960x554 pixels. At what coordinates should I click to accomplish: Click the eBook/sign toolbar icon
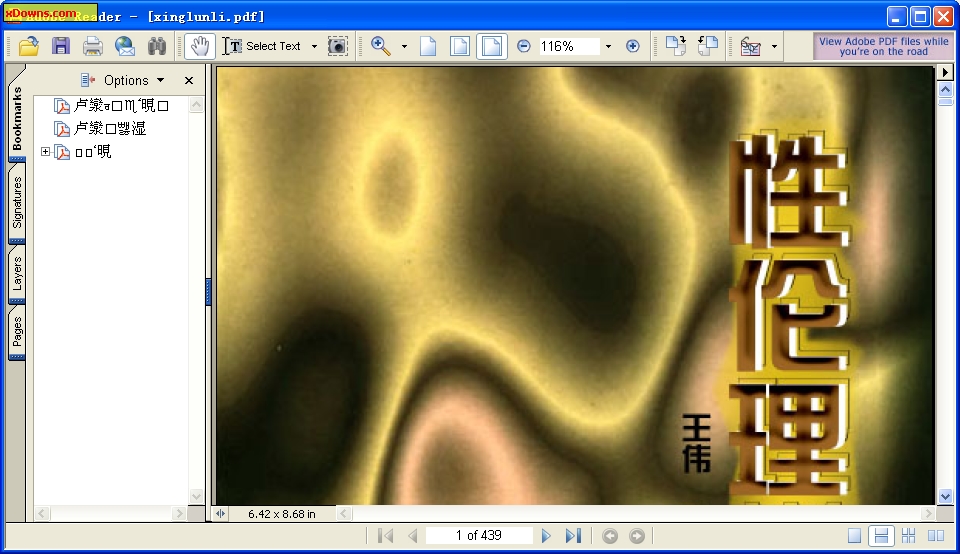[x=751, y=46]
